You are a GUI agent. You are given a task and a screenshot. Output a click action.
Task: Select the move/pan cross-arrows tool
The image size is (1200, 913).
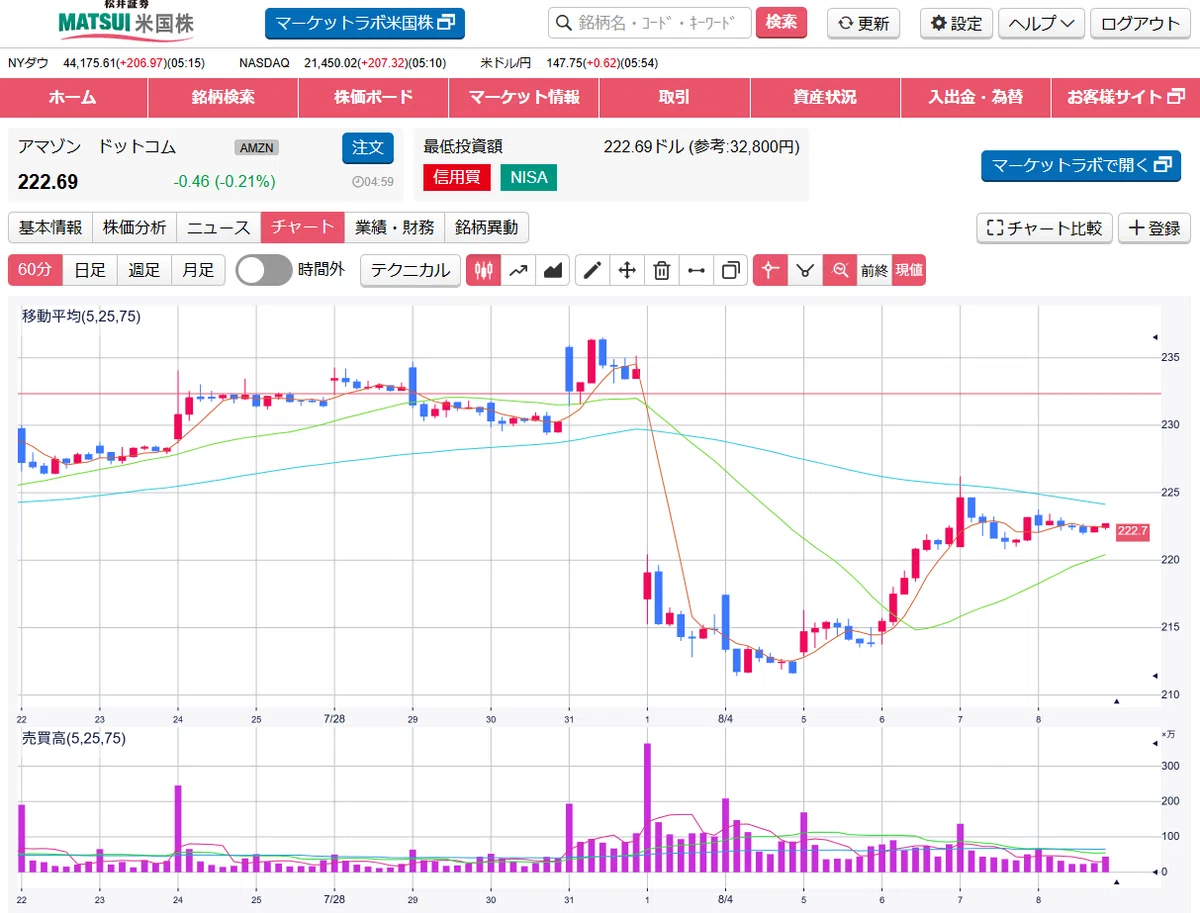(627, 270)
